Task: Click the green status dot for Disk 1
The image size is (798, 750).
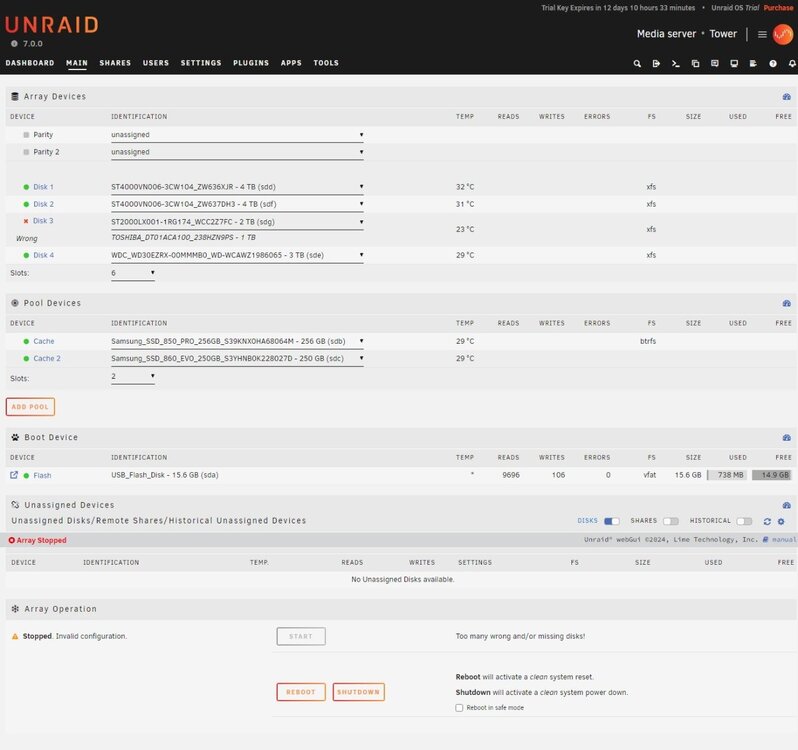Action: [x=26, y=187]
